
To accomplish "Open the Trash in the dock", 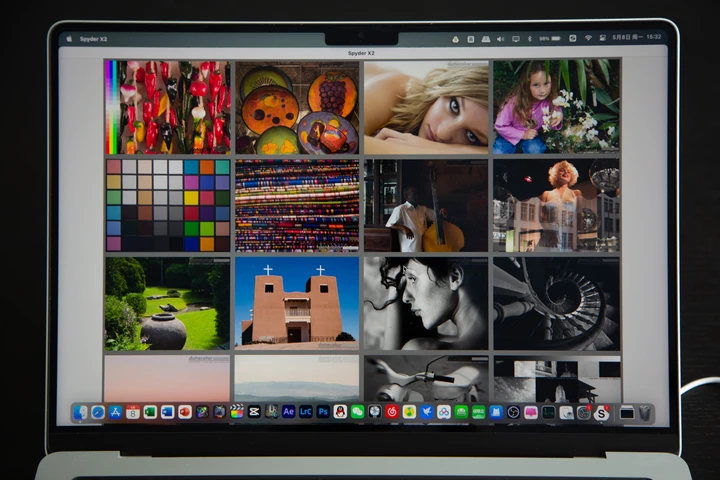I will [645, 413].
